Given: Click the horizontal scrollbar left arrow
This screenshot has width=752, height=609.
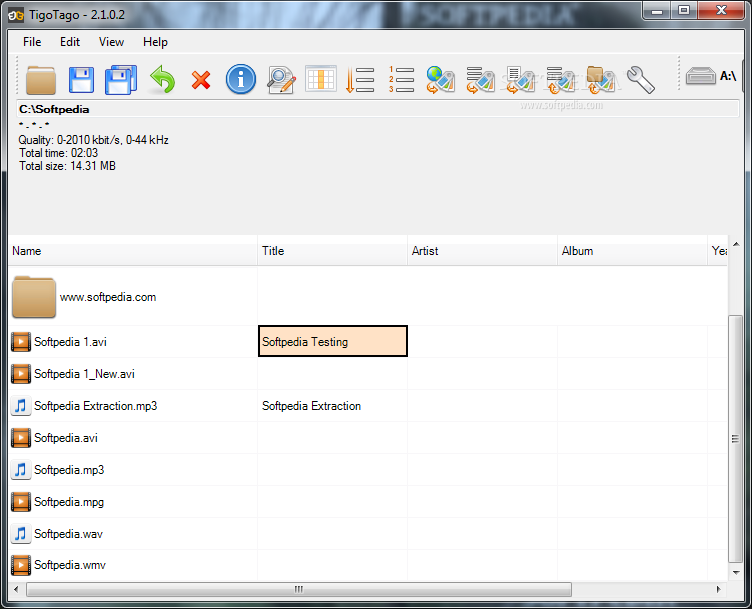Looking at the screenshot, I should click(x=16, y=589).
